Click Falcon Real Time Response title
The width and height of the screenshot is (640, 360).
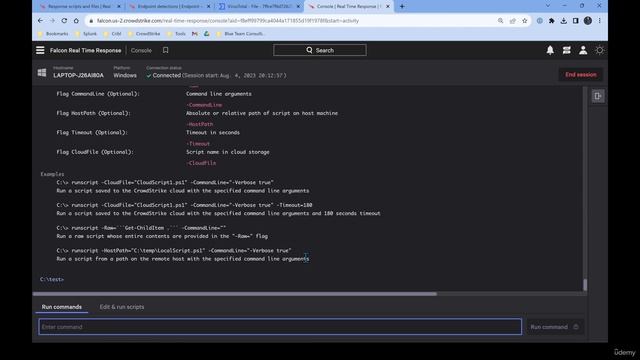pyautogui.click(x=85, y=50)
